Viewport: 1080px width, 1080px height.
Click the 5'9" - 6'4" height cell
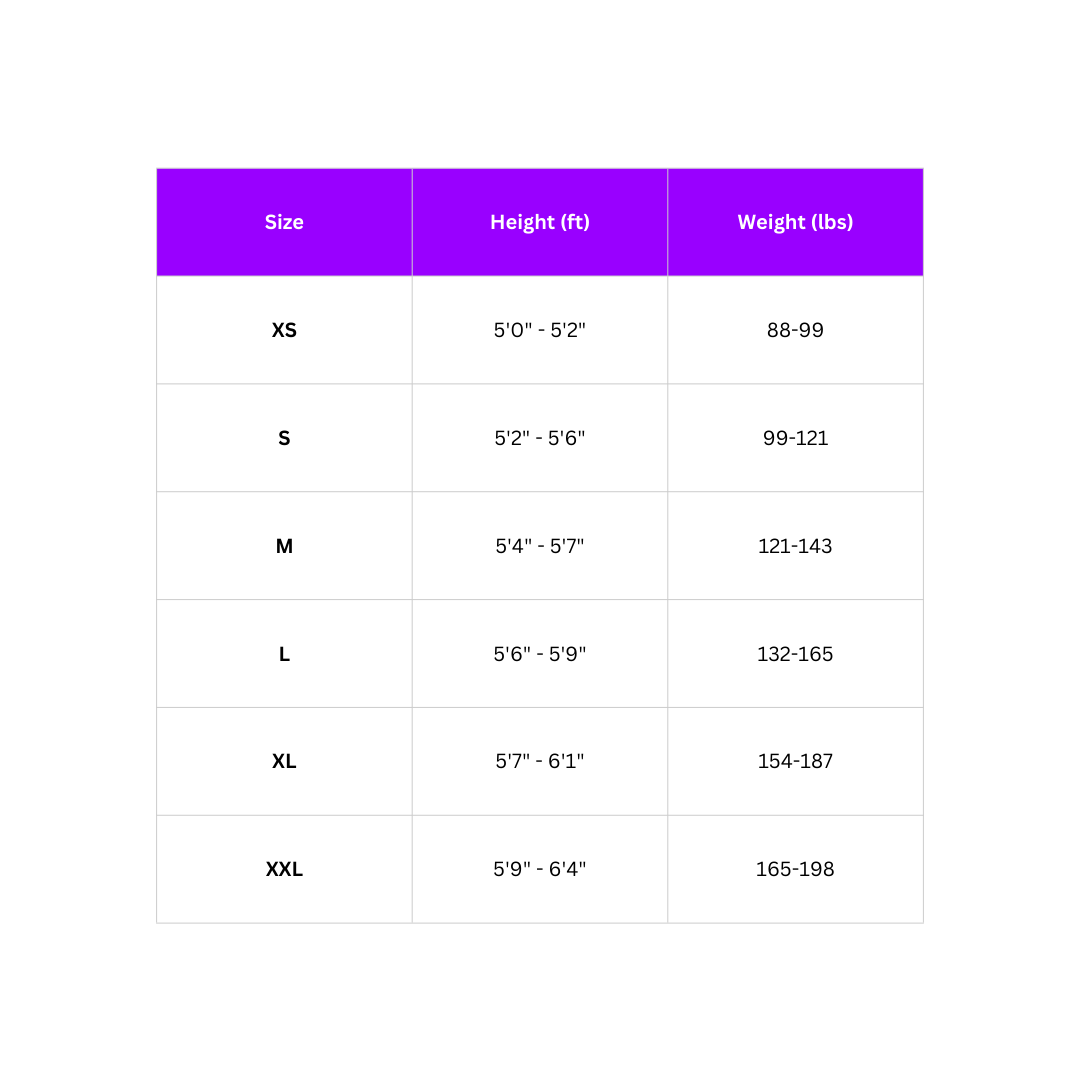tap(540, 869)
